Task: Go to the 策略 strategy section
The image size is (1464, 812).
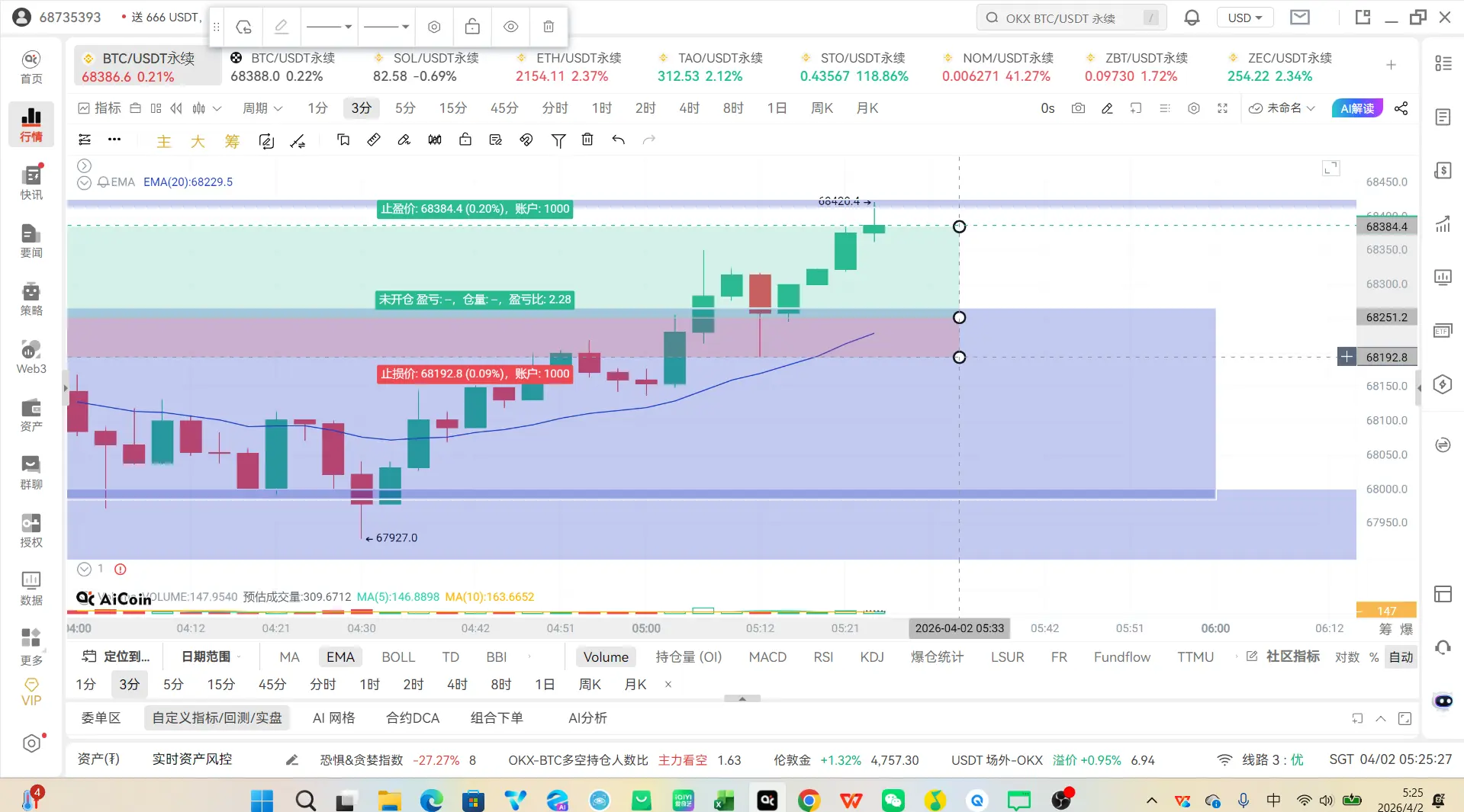Action: tap(31, 299)
